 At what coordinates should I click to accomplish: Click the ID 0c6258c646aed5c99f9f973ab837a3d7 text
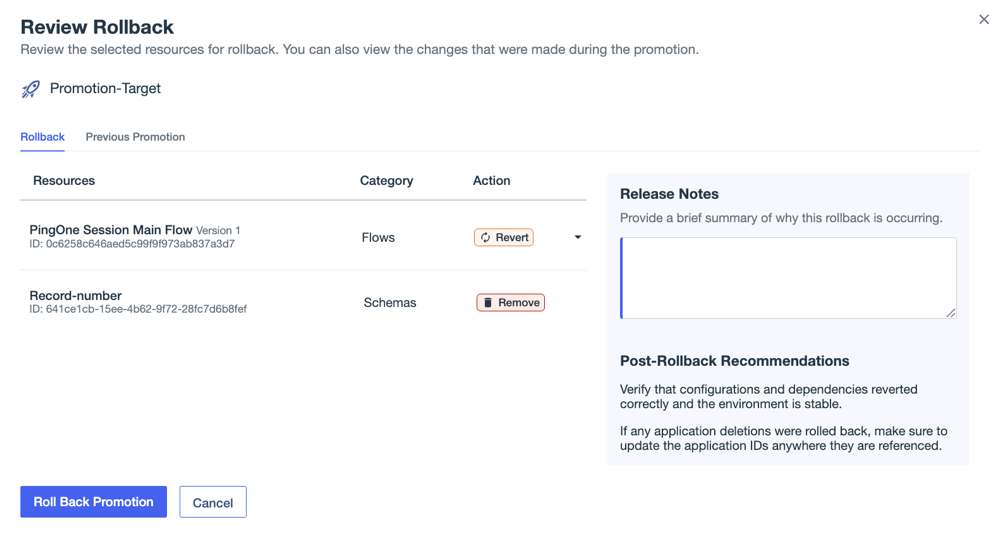coord(132,244)
